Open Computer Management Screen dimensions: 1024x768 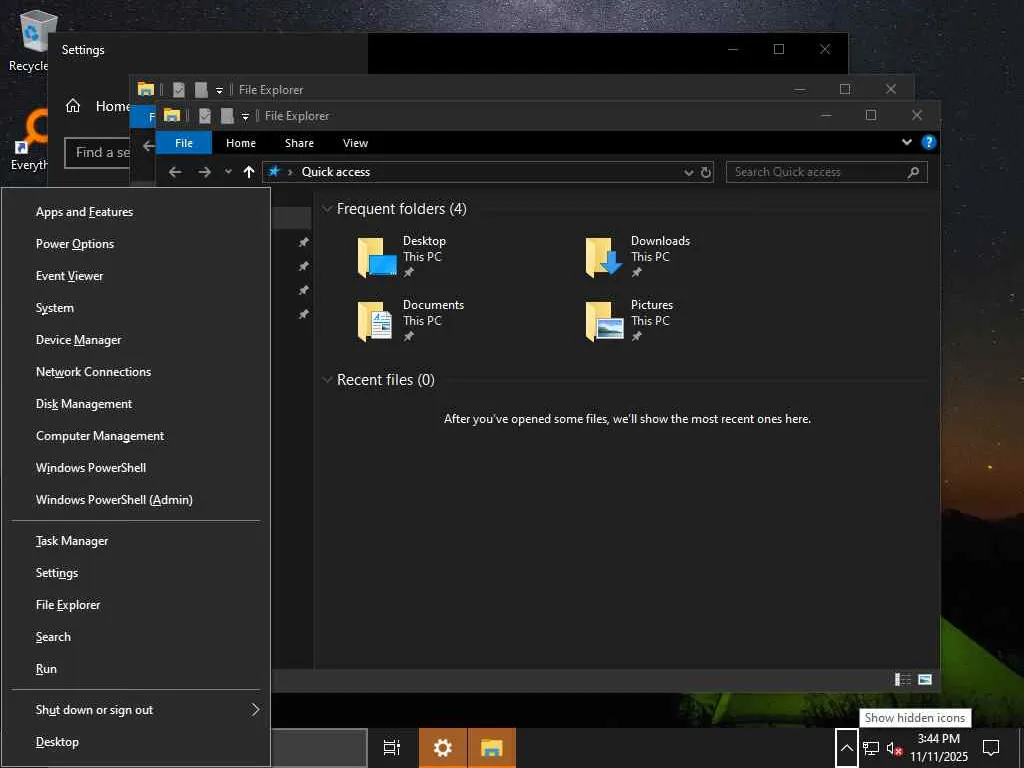(x=136, y=436)
